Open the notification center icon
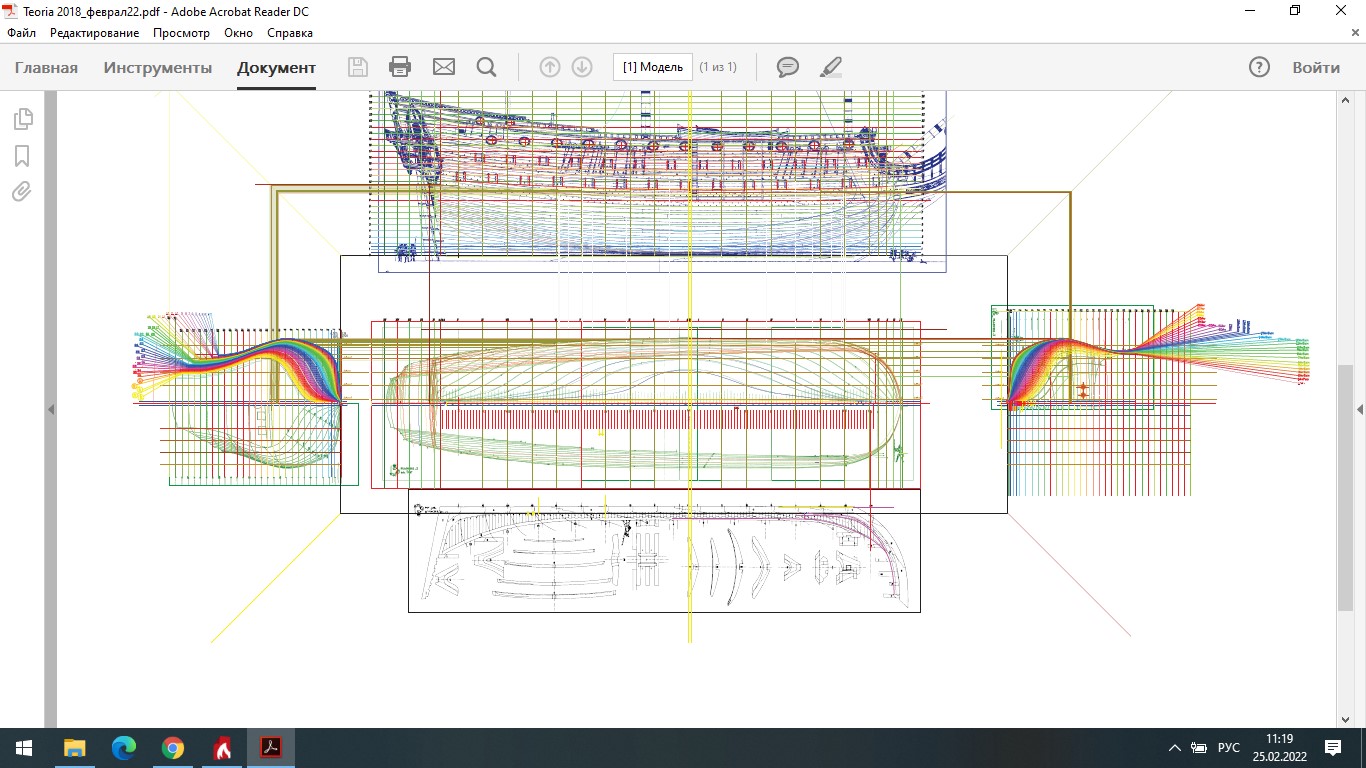1366x768 pixels. click(1332, 748)
